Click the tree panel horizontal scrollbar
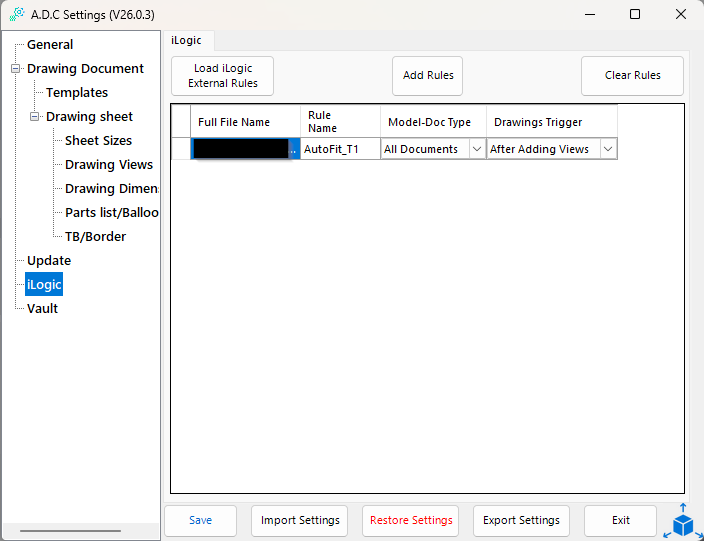 click(70, 531)
